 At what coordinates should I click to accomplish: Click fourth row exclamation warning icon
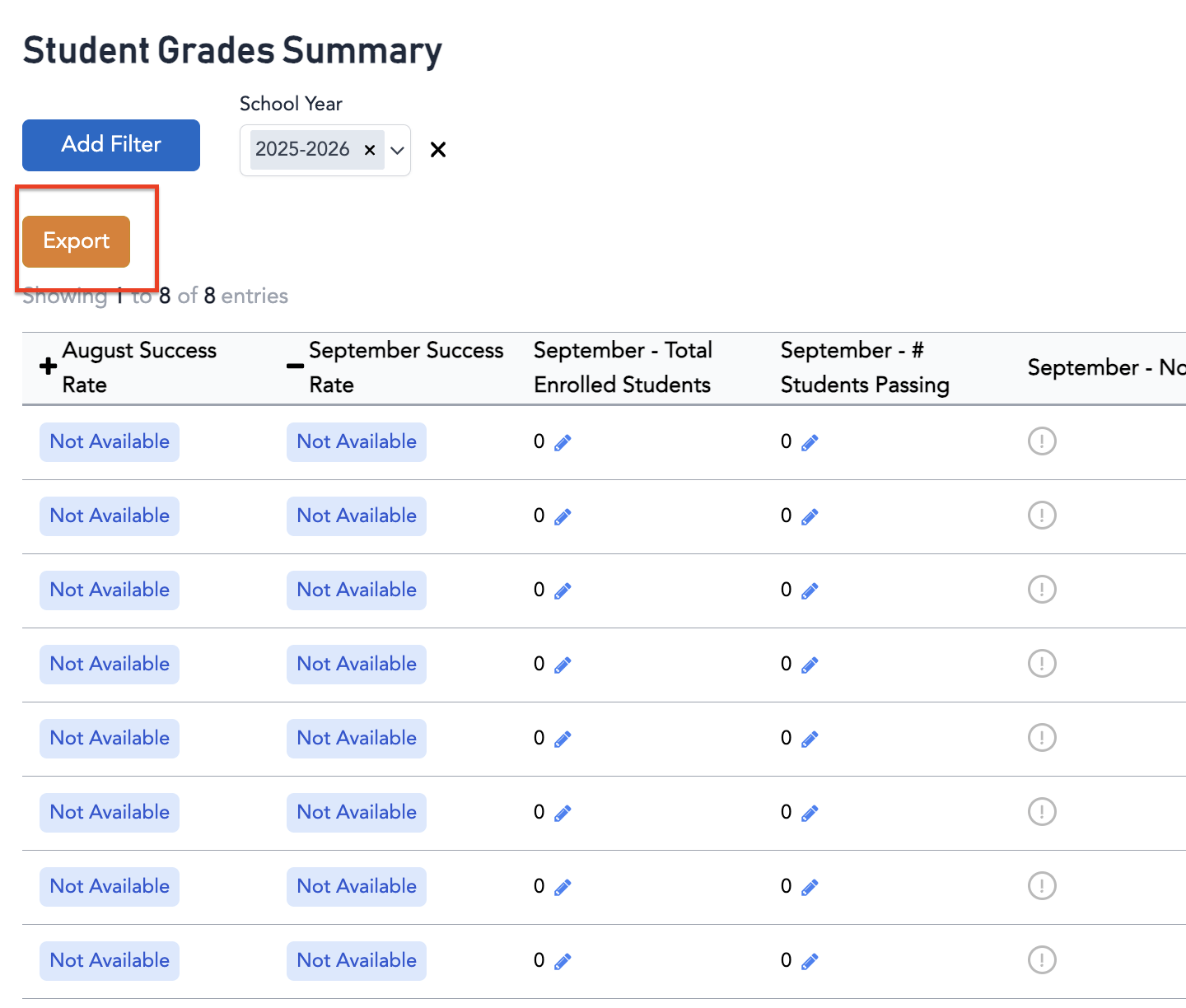pos(1042,664)
